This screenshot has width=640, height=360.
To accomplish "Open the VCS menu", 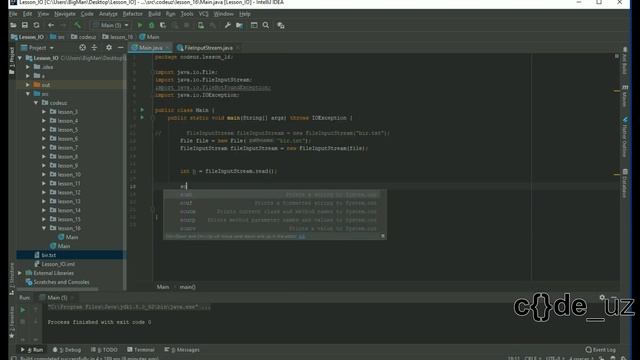I will (x=203, y=14).
